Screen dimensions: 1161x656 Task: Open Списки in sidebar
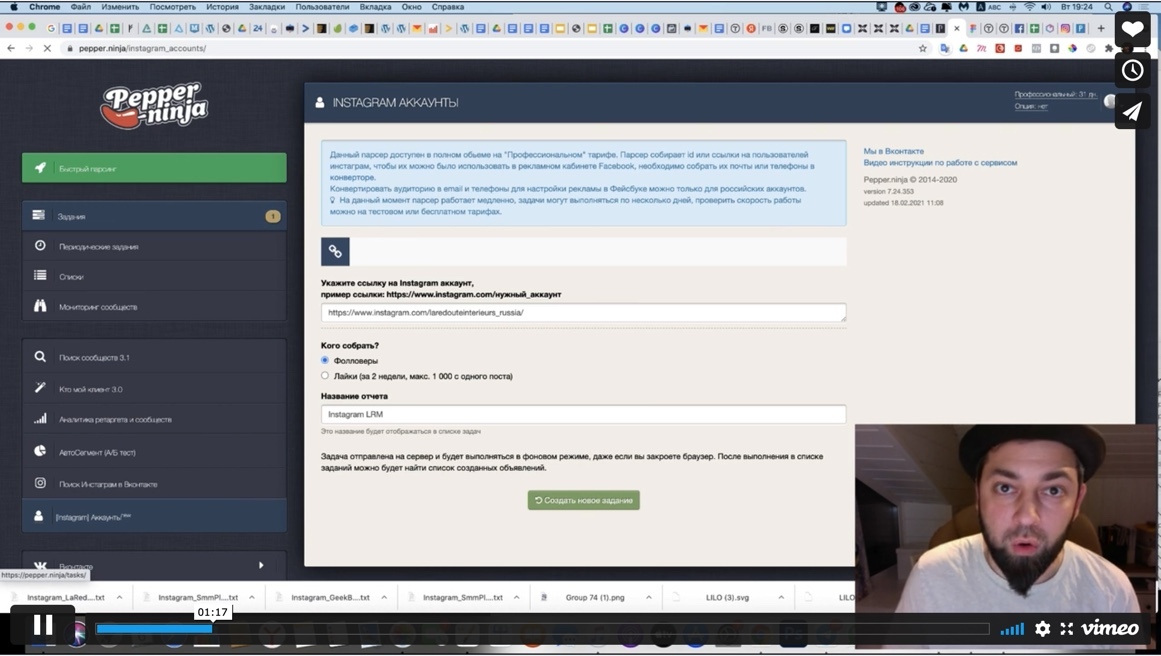click(x=154, y=276)
